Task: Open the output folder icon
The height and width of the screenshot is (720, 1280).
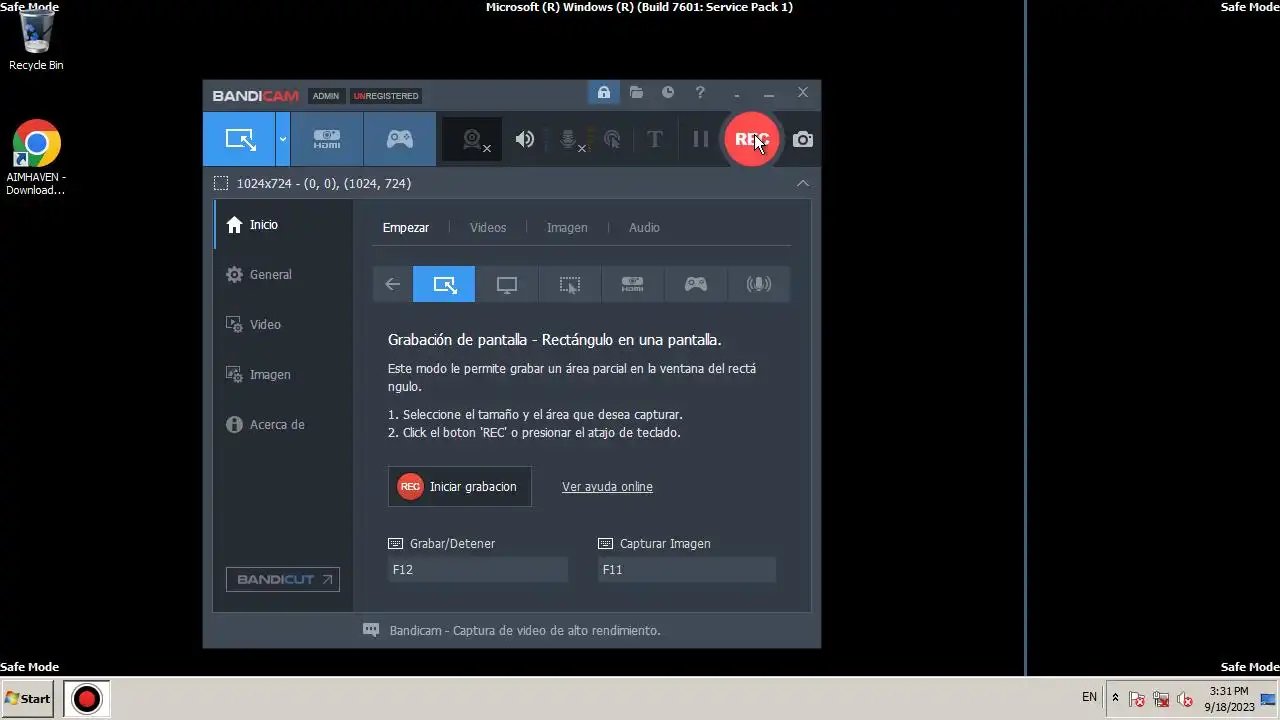Action: (636, 92)
